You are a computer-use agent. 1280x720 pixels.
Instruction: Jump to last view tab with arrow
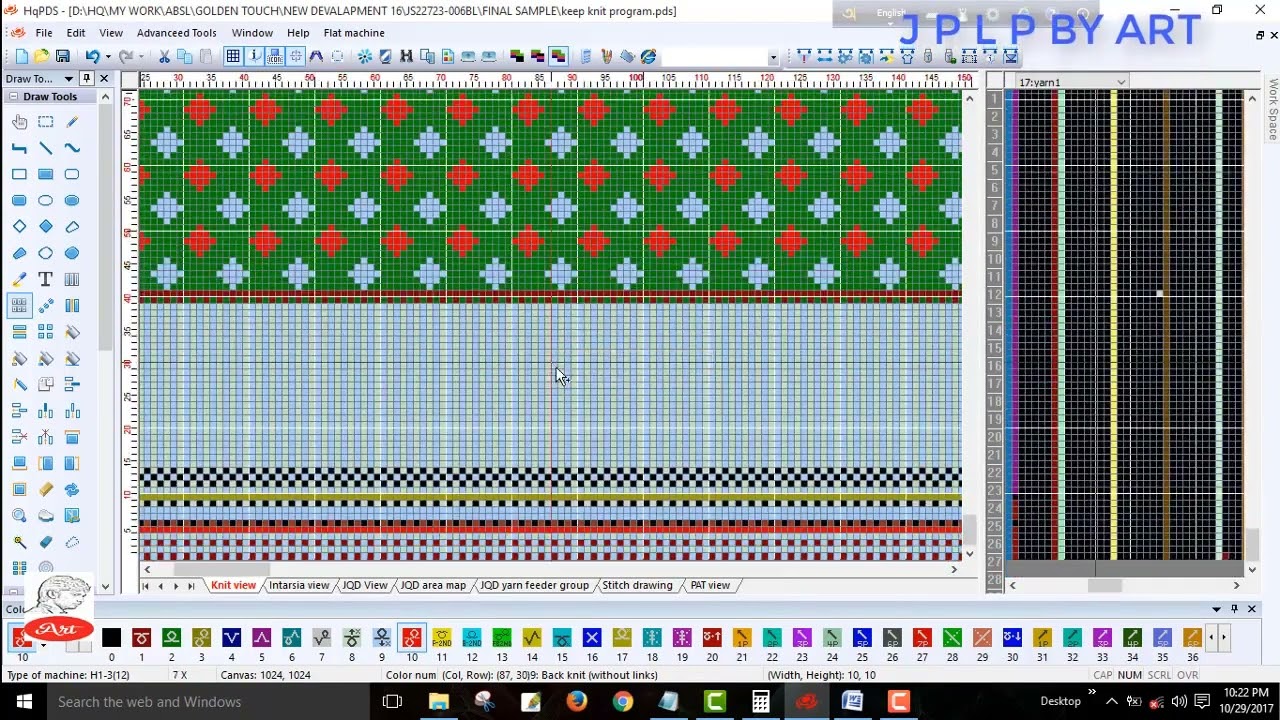tap(191, 586)
